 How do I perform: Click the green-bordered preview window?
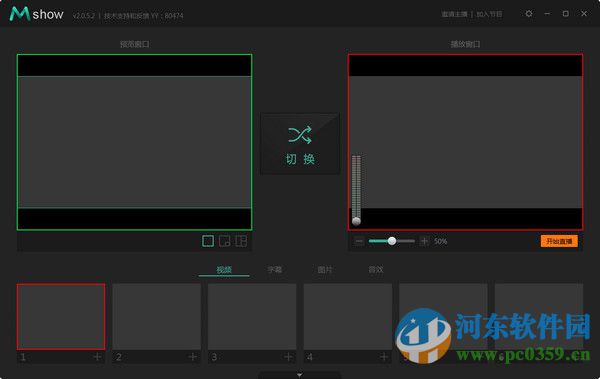click(x=134, y=142)
